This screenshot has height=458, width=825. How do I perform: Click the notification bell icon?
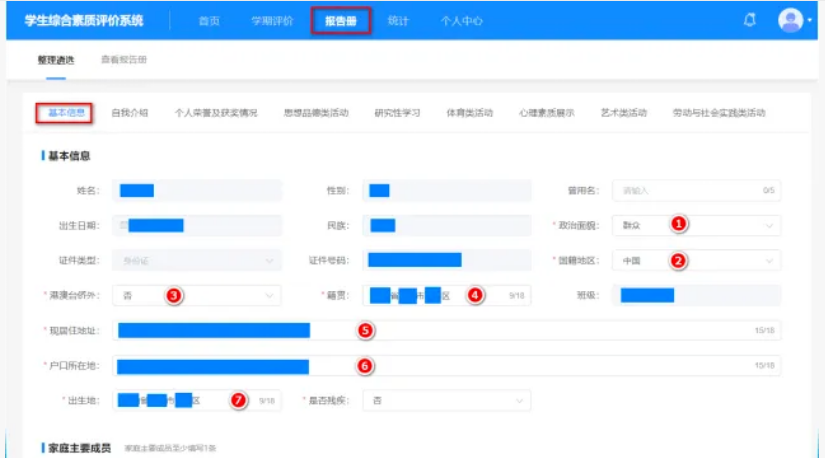750,20
